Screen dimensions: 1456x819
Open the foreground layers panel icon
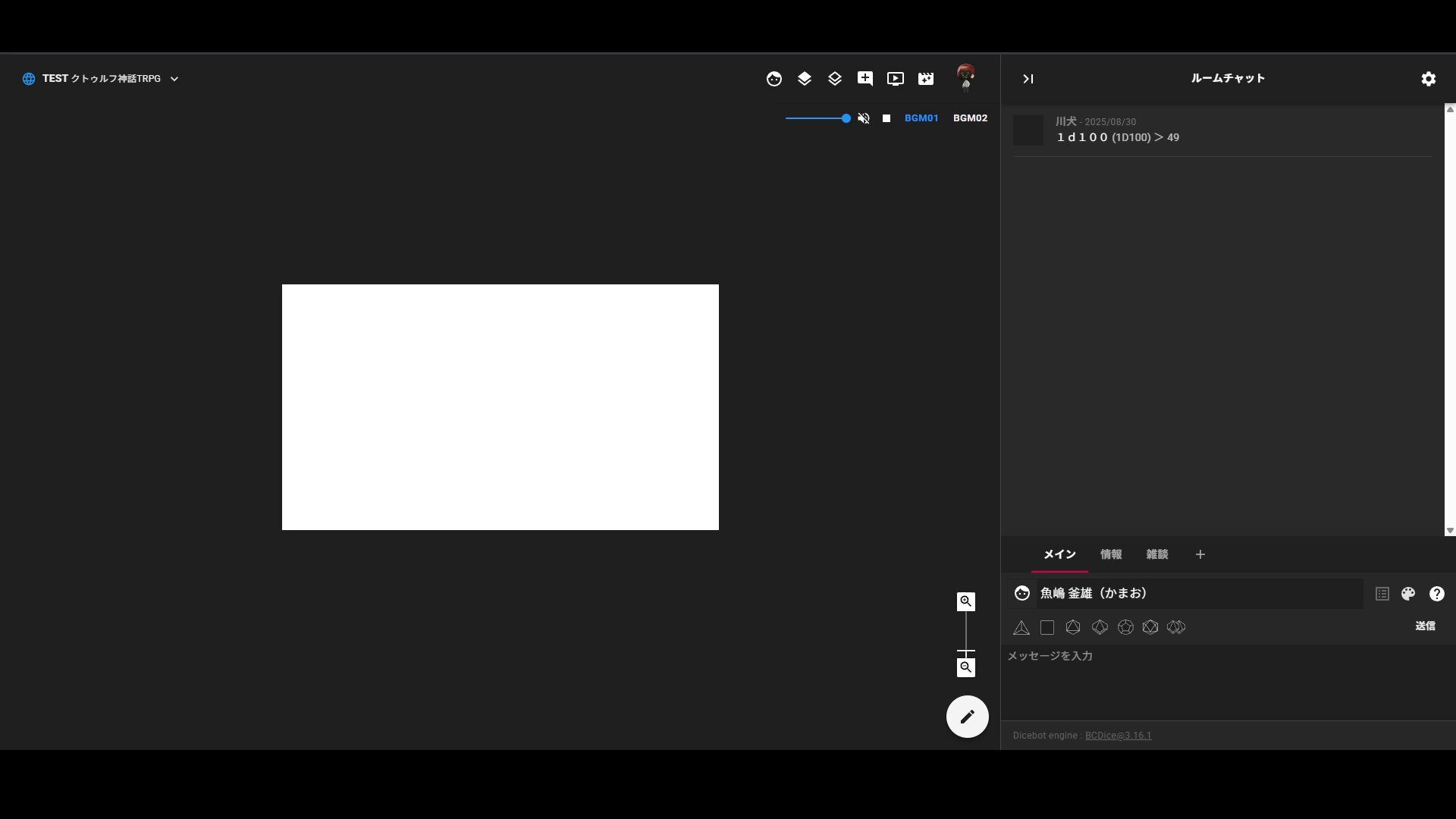click(x=804, y=79)
